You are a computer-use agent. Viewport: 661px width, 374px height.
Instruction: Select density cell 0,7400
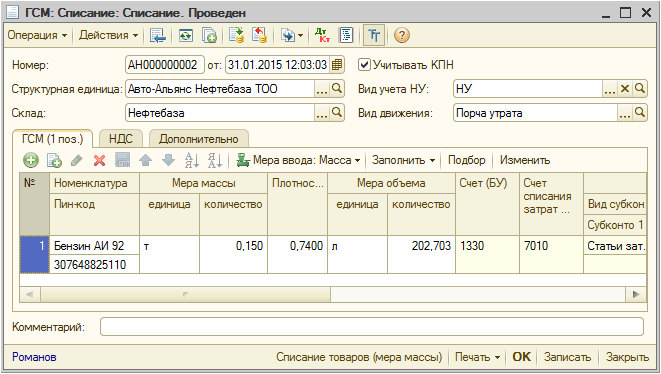point(298,254)
